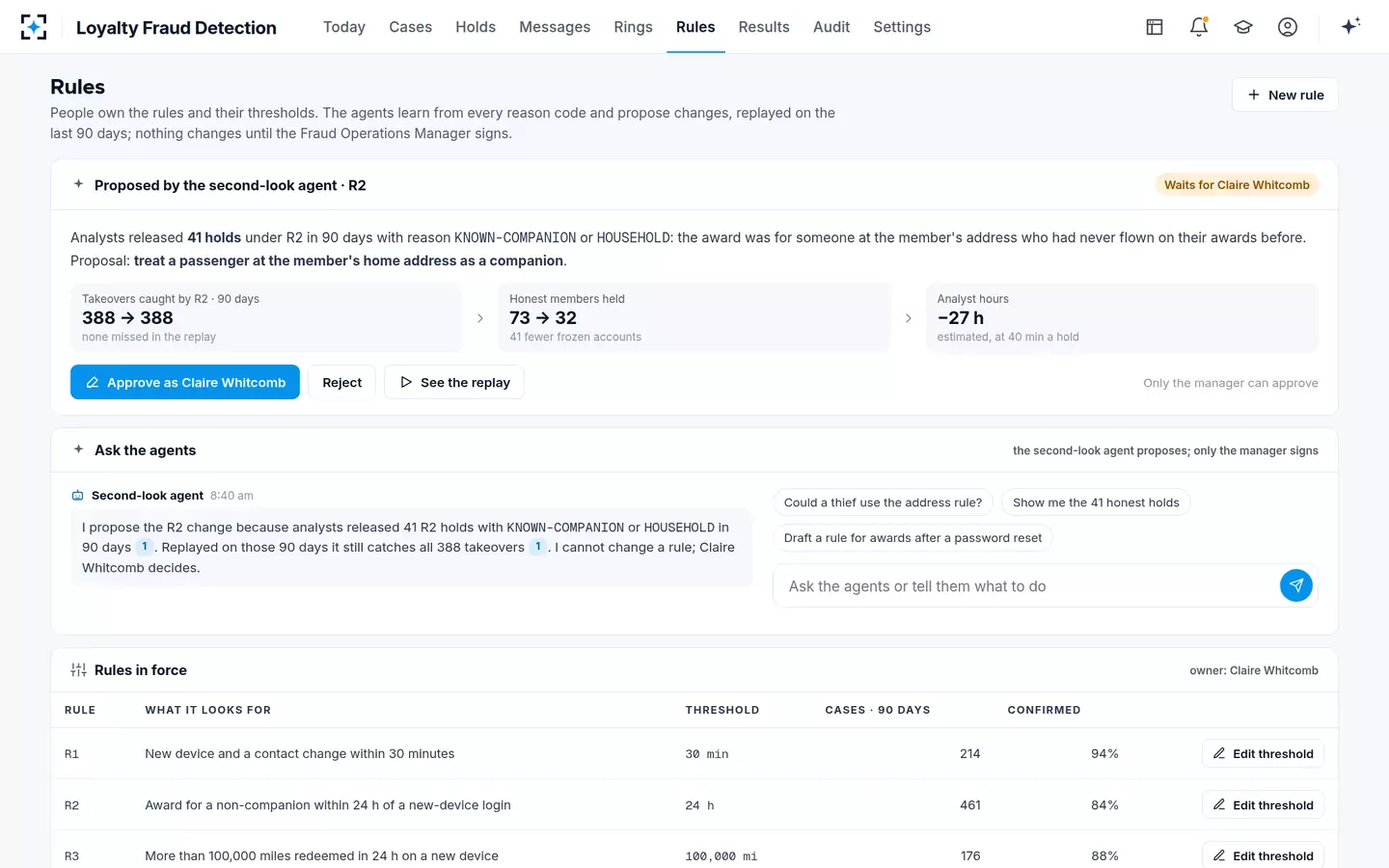The height and width of the screenshot is (868, 1389).
Task: Click R3 cases count 176
Action: click(x=970, y=855)
